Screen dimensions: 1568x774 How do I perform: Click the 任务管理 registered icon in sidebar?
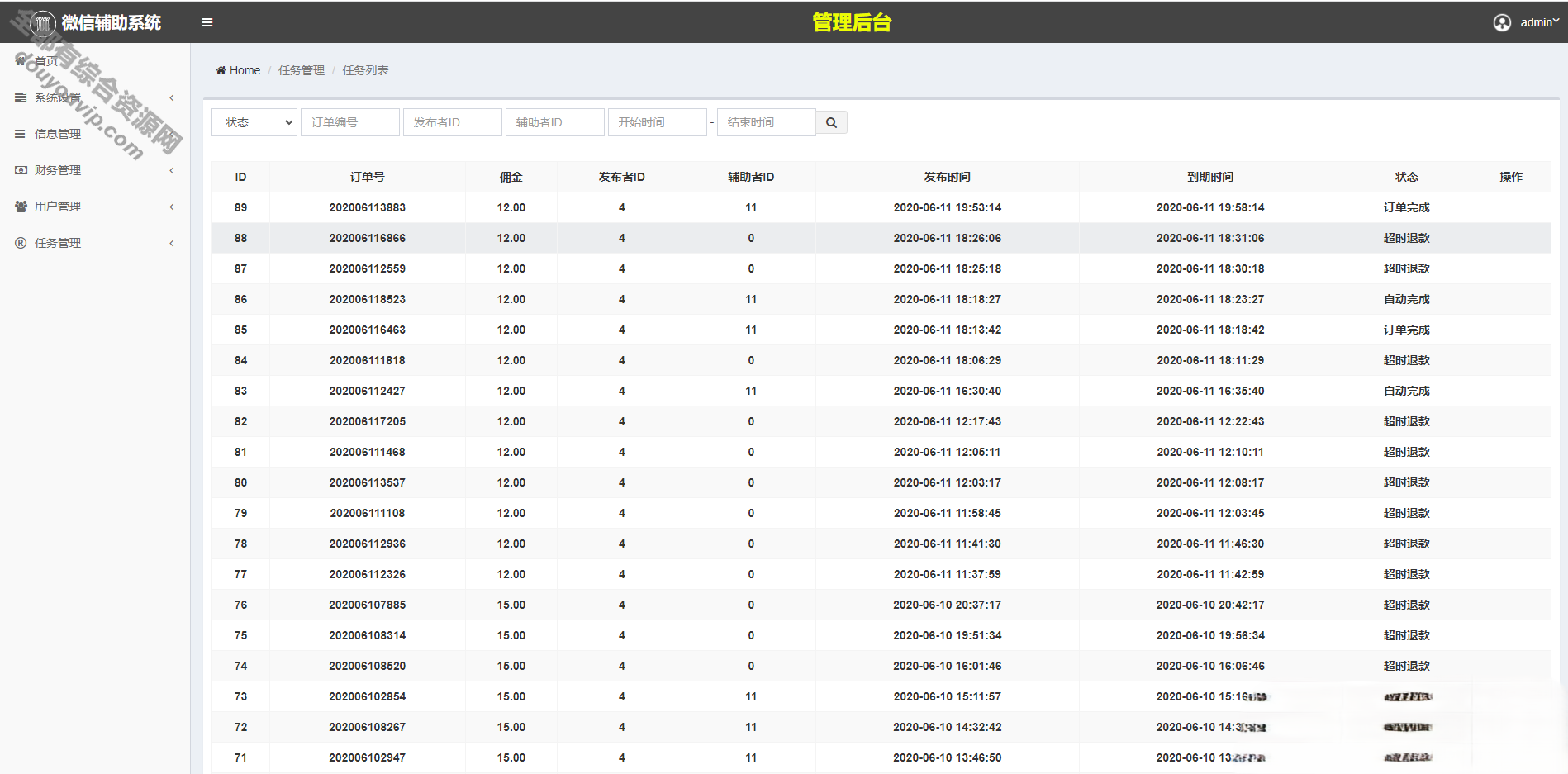[21, 243]
